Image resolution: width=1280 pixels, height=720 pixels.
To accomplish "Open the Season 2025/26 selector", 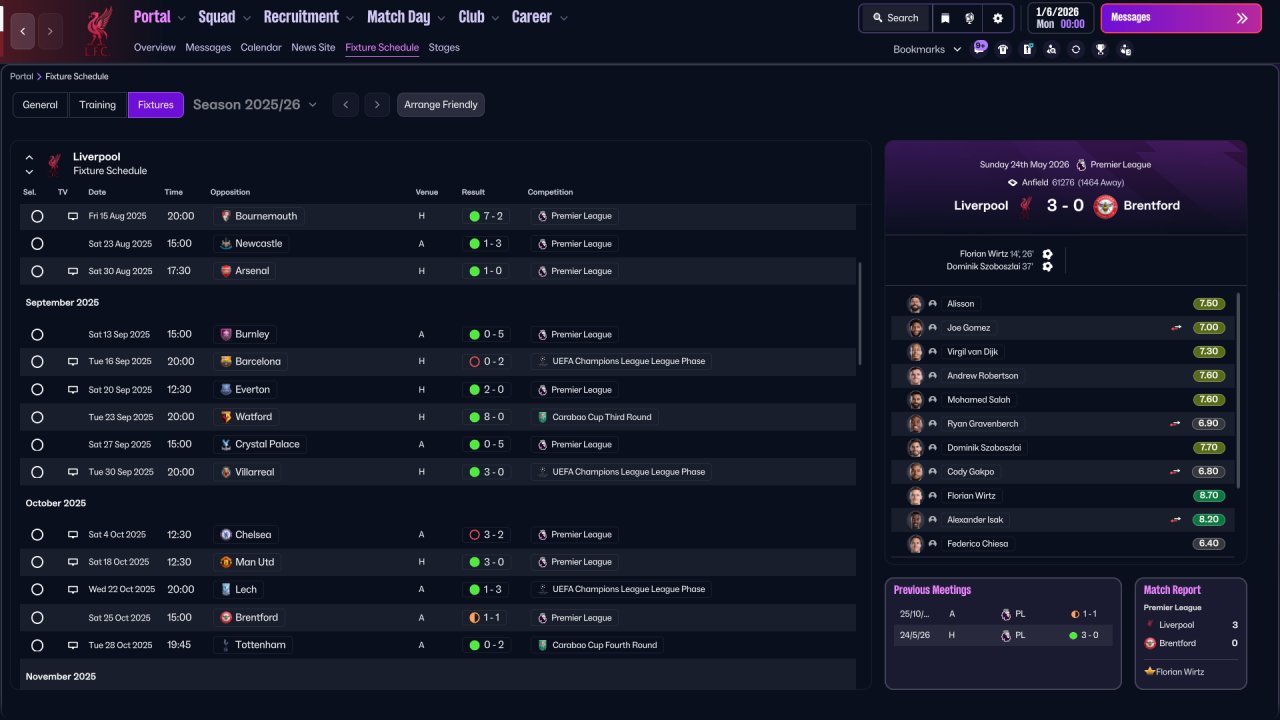I will coord(255,105).
